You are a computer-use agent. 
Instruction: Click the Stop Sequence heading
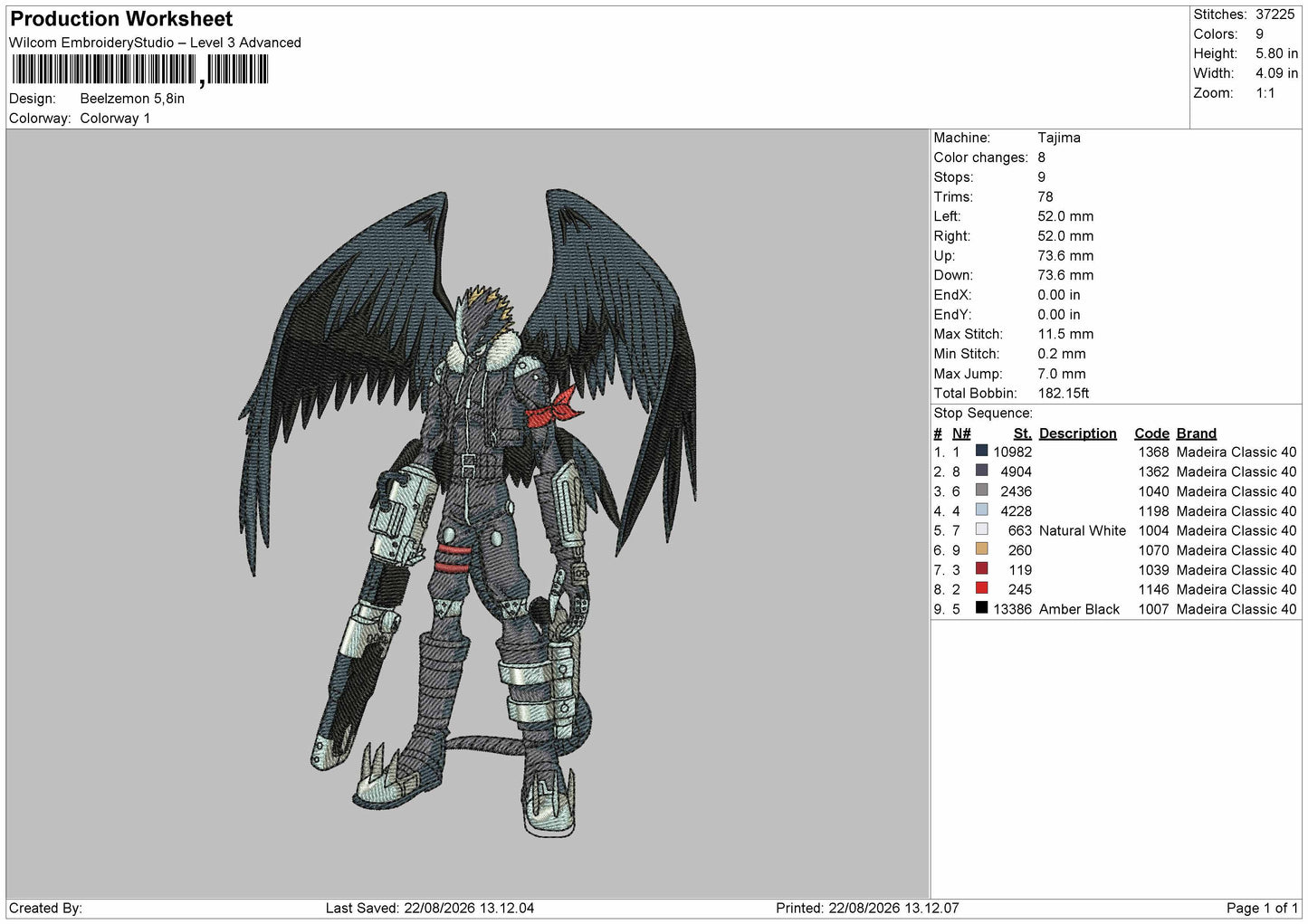coord(983,414)
